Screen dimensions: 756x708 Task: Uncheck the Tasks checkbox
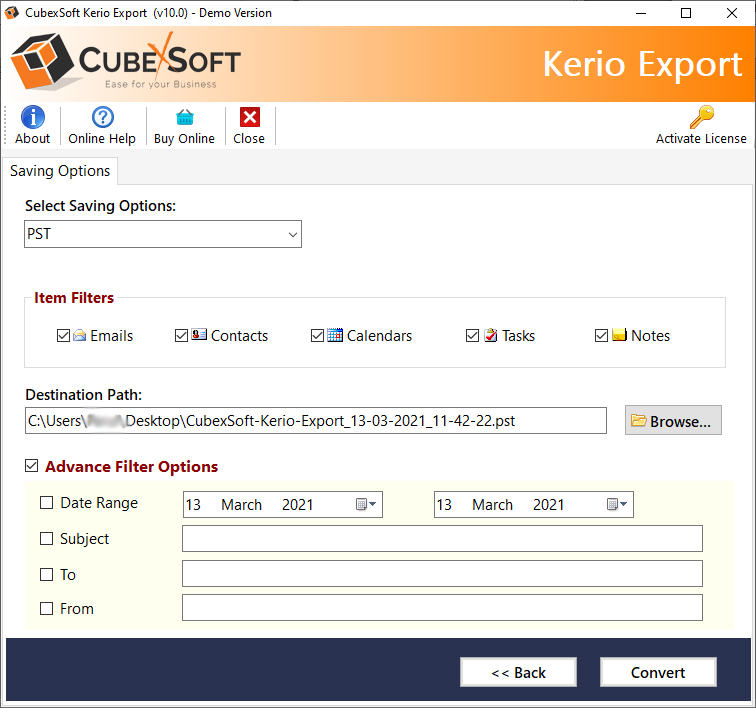pos(472,335)
